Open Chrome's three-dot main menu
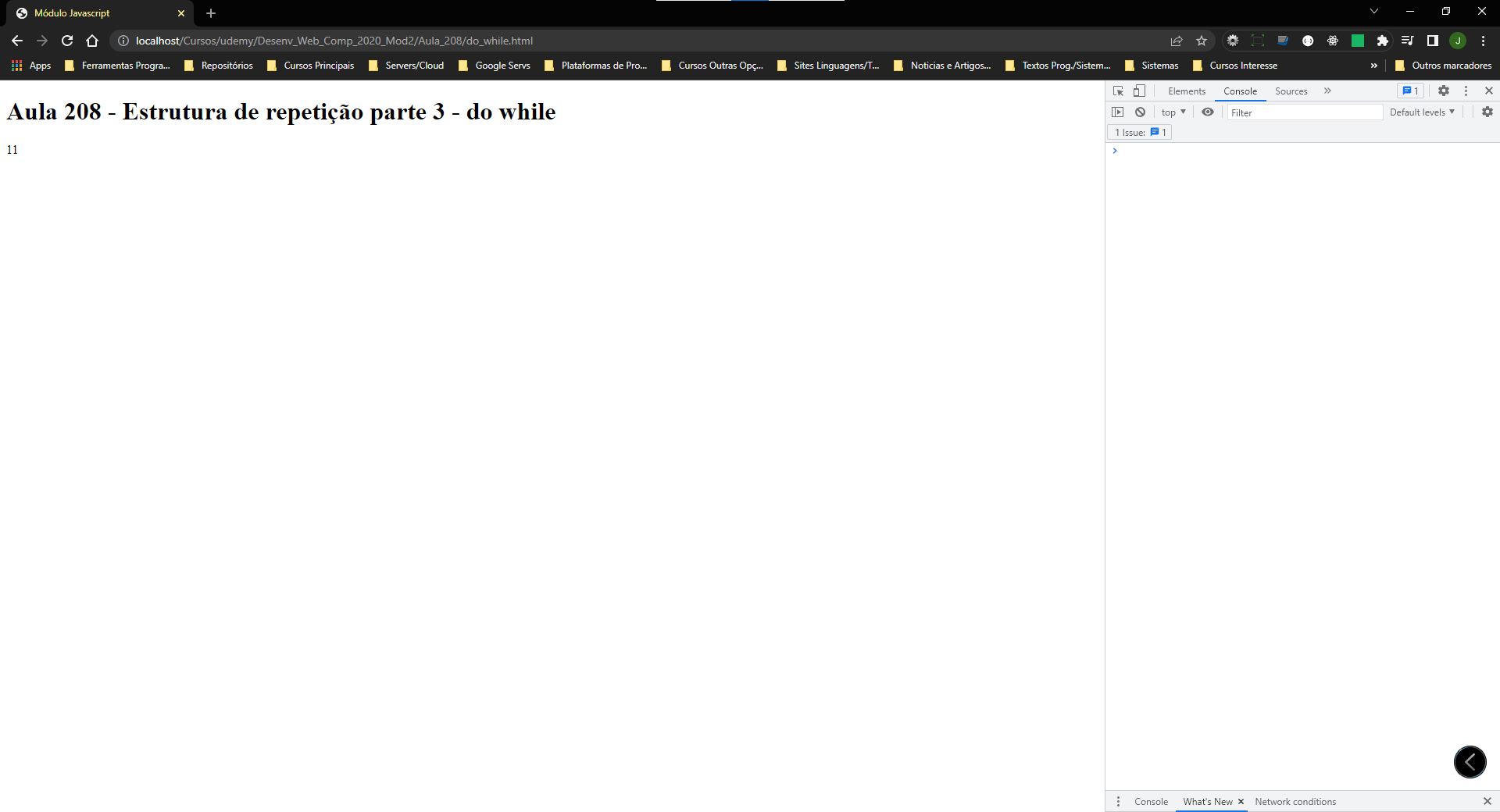Viewport: 1500px width, 812px height. (x=1483, y=41)
